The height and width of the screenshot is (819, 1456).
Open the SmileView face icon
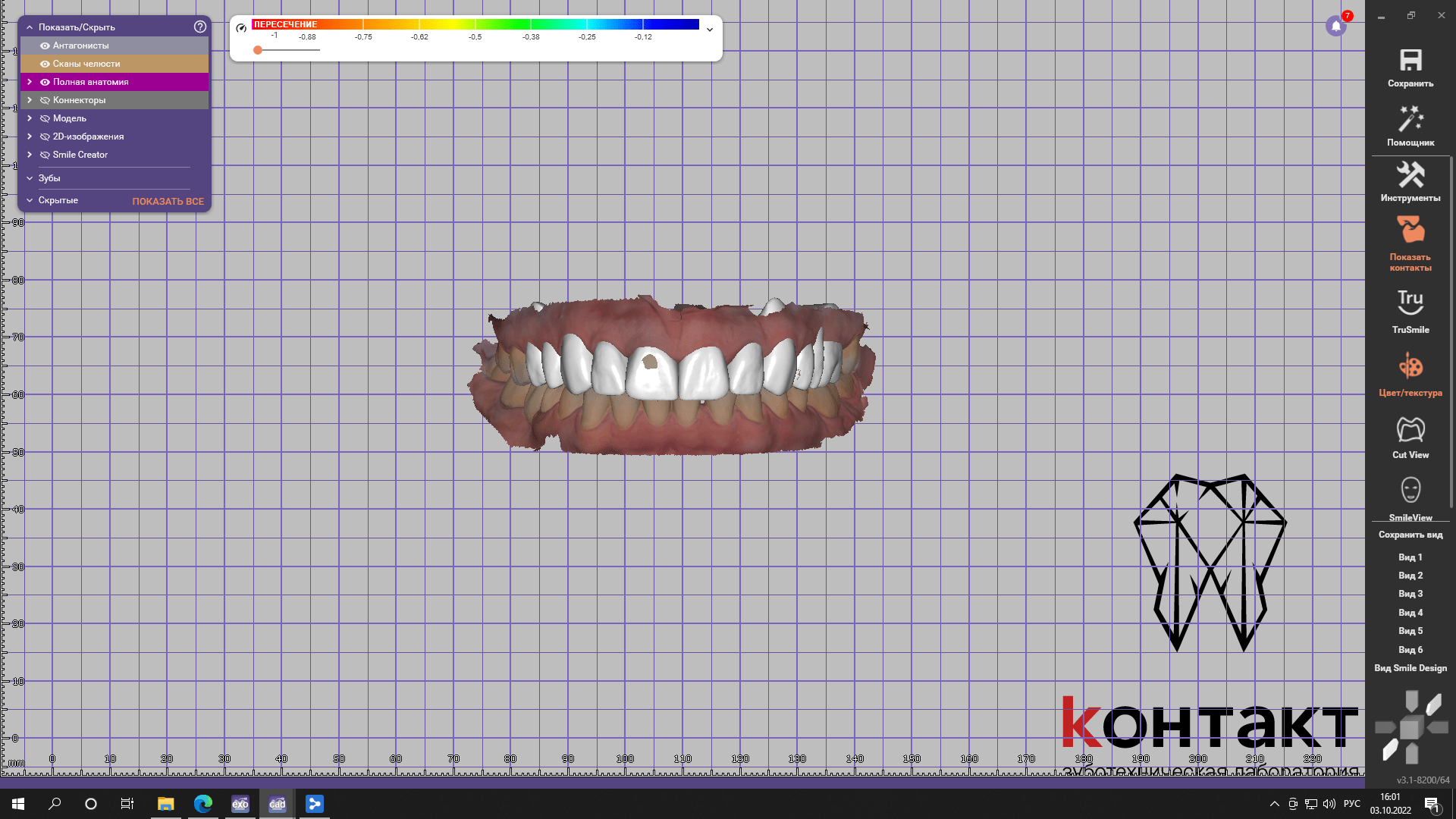click(x=1410, y=491)
